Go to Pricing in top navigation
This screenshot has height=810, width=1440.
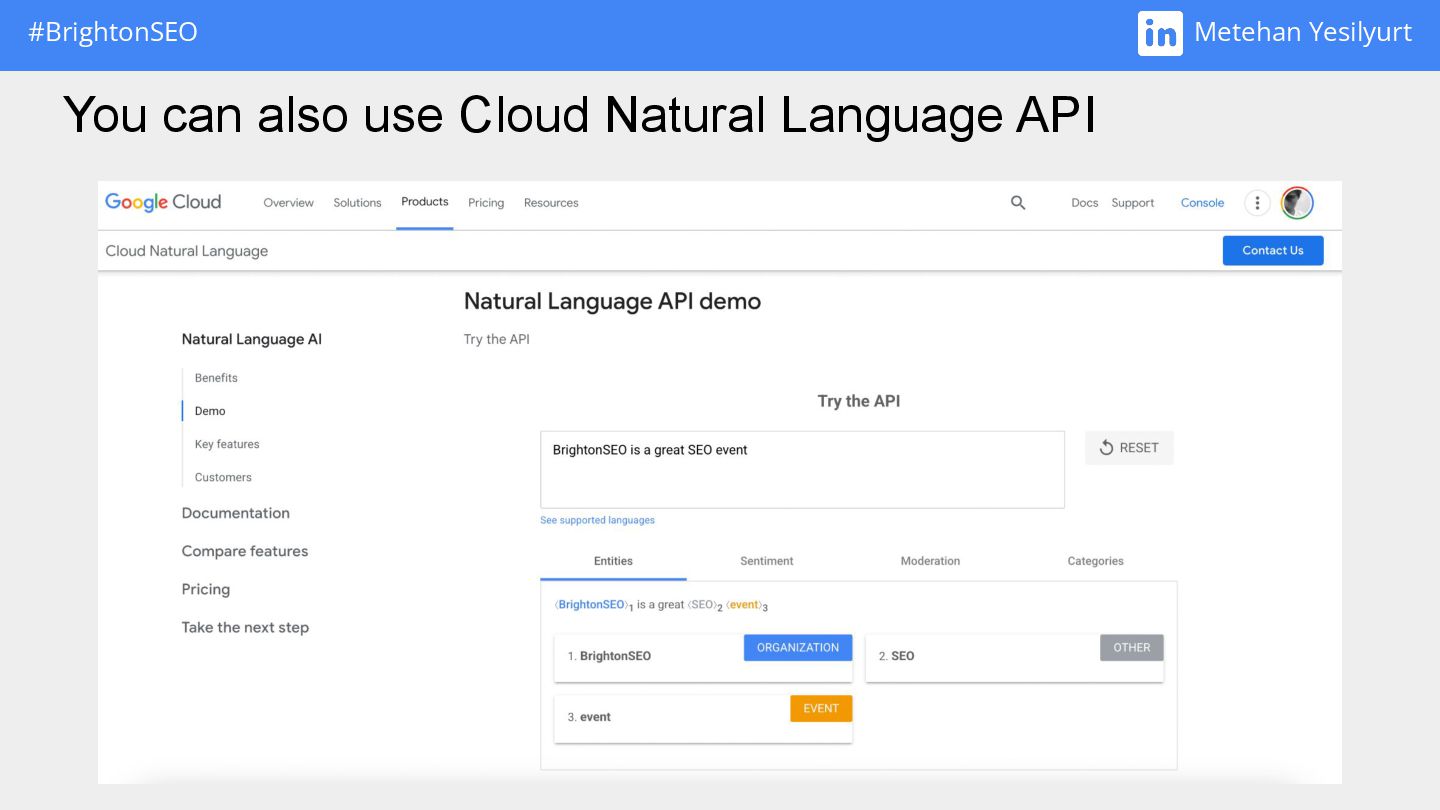coord(486,203)
